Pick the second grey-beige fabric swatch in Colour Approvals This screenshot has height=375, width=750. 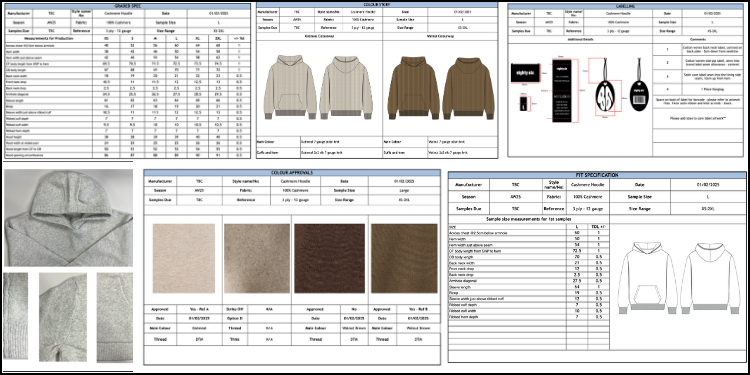[x=256, y=258]
